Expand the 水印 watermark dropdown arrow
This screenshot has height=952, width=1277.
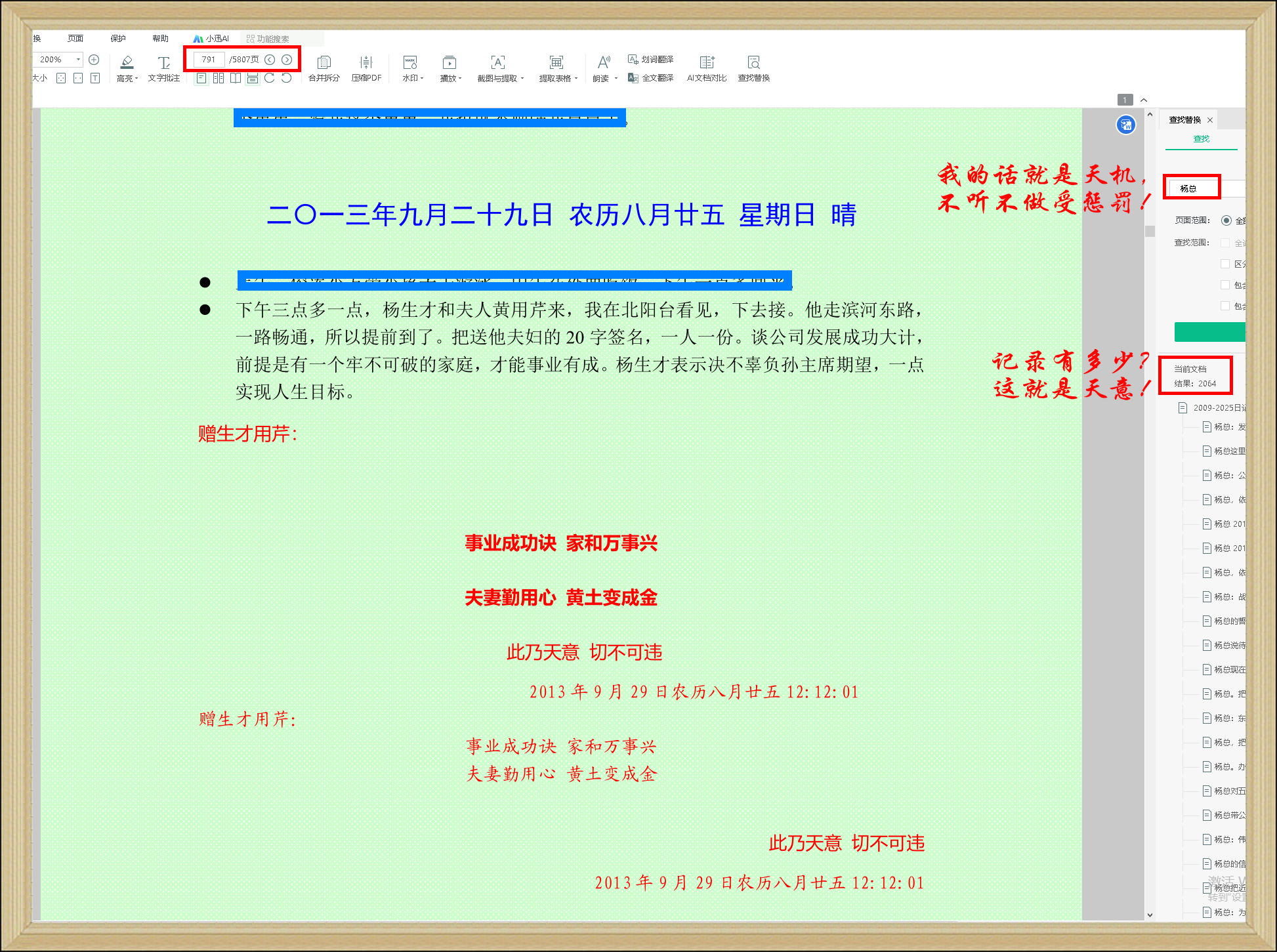pyautogui.click(x=422, y=79)
